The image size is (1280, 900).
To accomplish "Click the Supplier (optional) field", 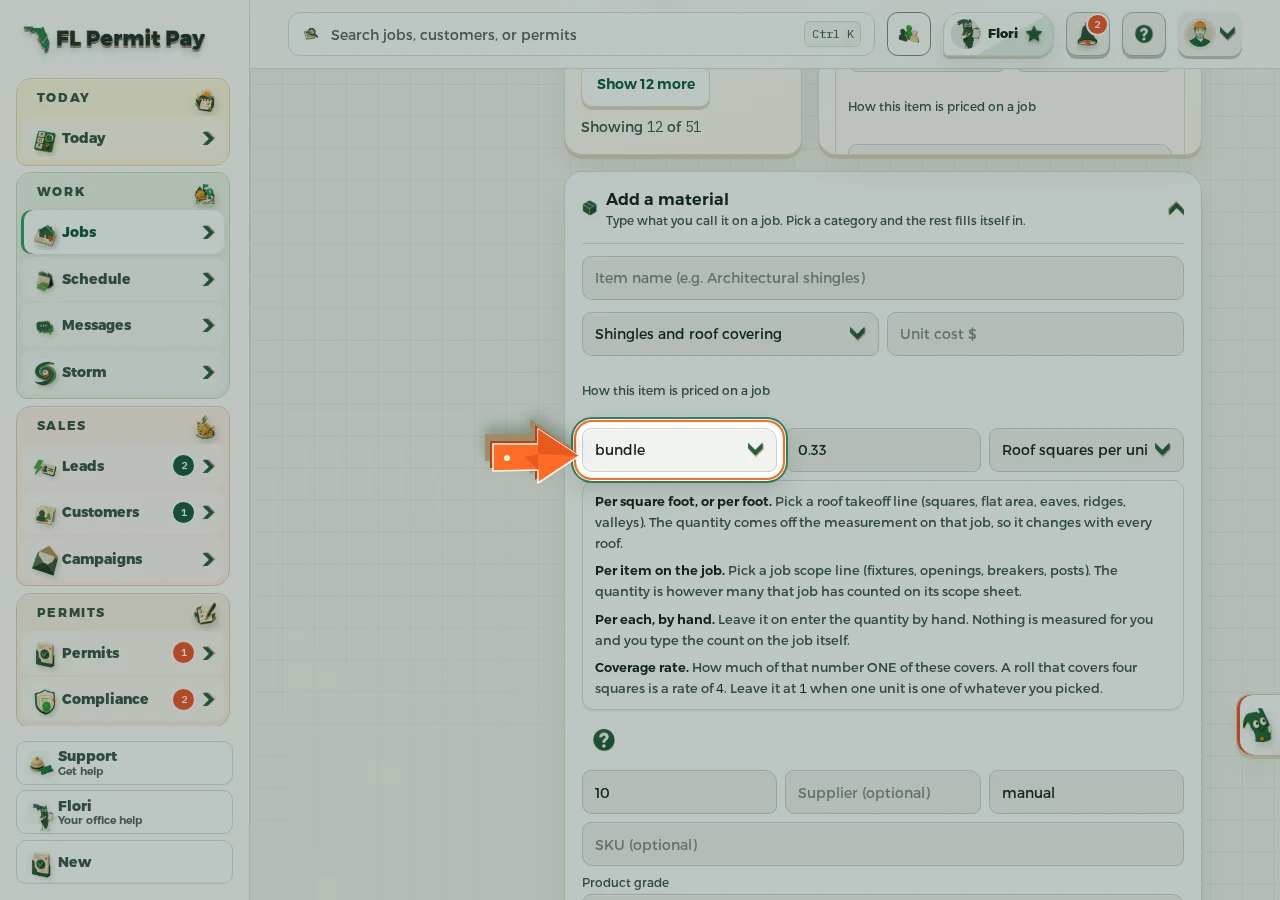I will coord(883,792).
